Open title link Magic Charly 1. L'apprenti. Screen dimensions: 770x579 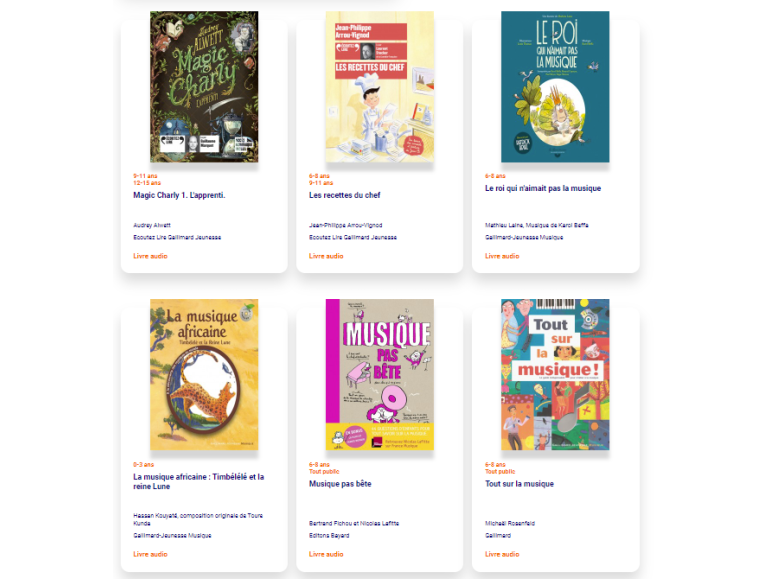click(179, 195)
